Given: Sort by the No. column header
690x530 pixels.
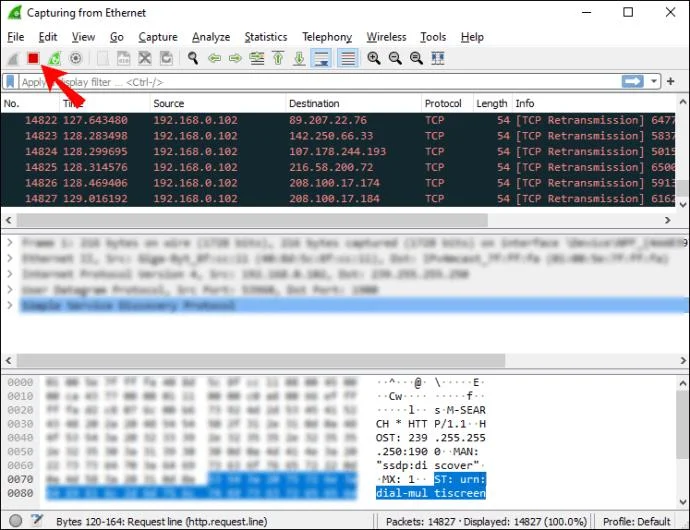Looking at the screenshot, I should click(x=30, y=103).
